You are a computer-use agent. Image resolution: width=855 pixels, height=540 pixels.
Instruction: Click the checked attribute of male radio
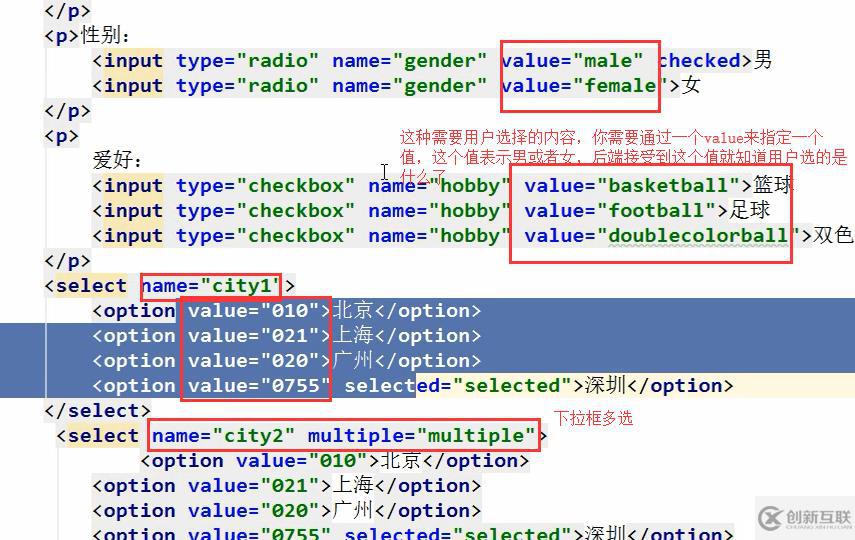(700, 61)
